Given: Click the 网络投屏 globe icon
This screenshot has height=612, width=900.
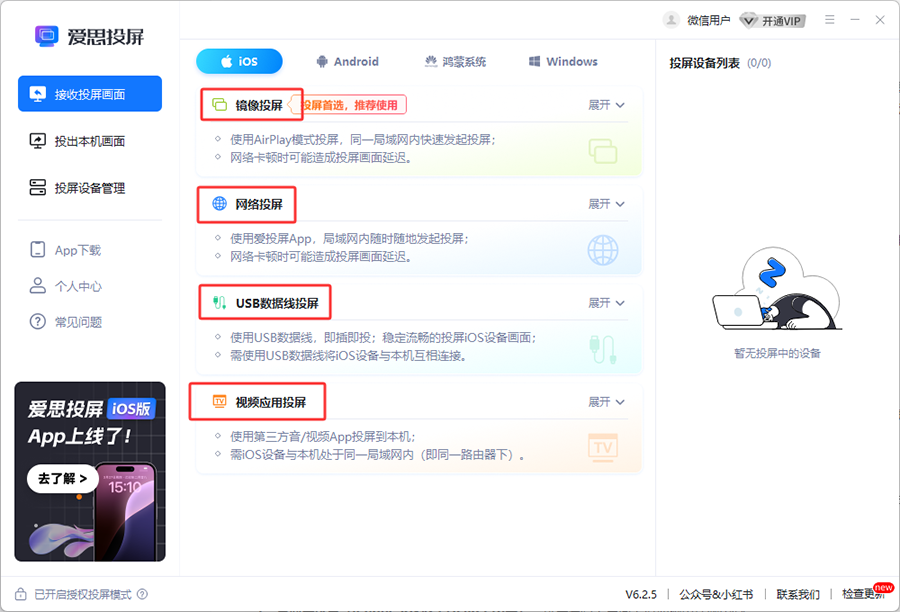Looking at the screenshot, I should coord(219,203).
